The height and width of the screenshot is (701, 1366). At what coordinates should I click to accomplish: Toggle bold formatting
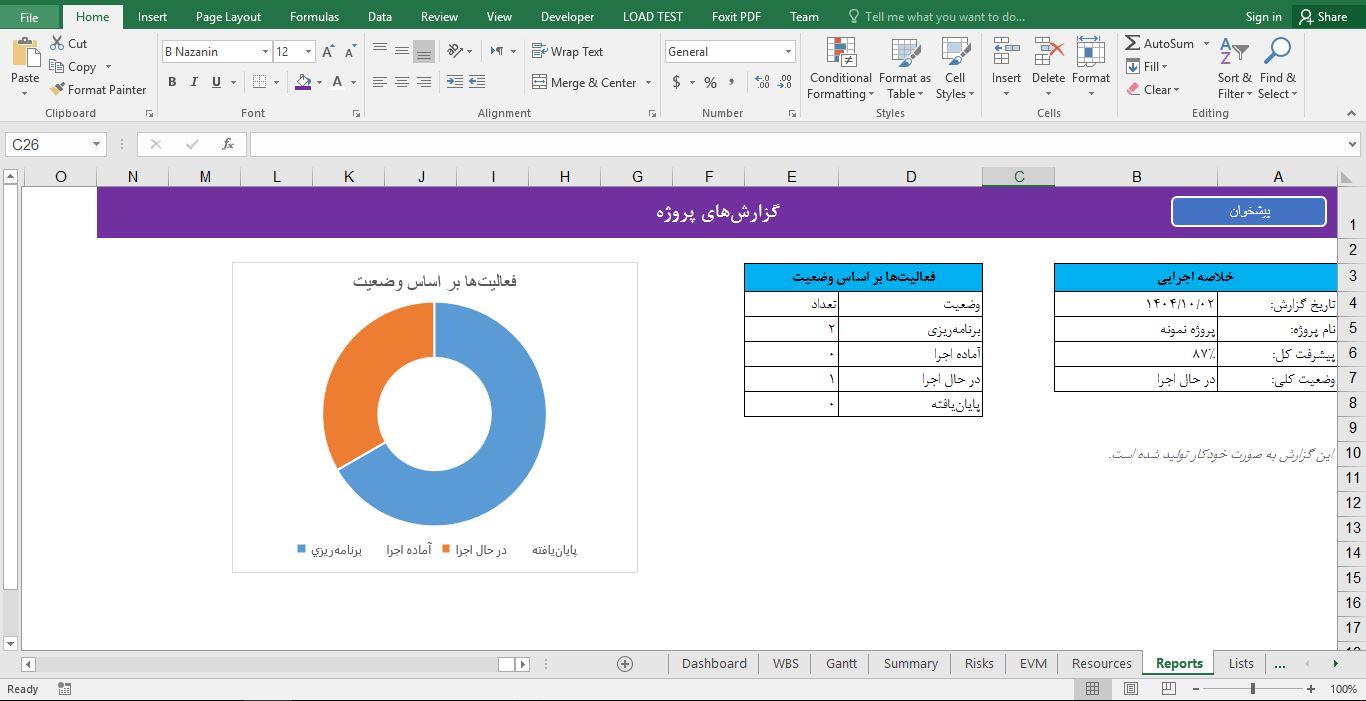[171, 82]
